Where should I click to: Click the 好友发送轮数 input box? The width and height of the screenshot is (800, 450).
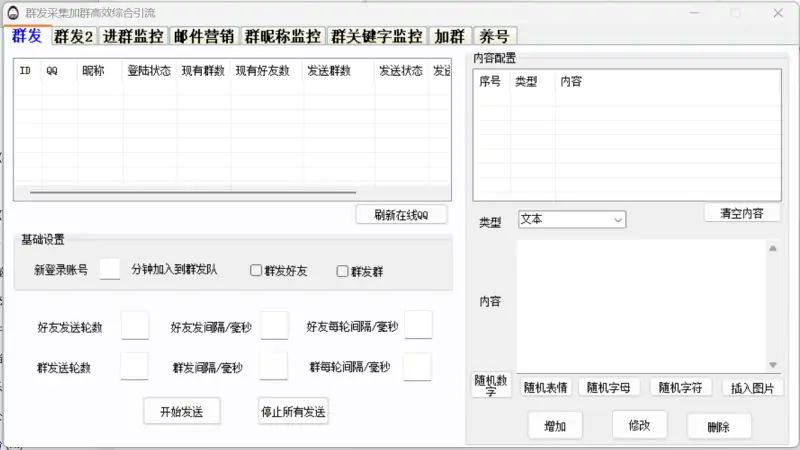[135, 326]
